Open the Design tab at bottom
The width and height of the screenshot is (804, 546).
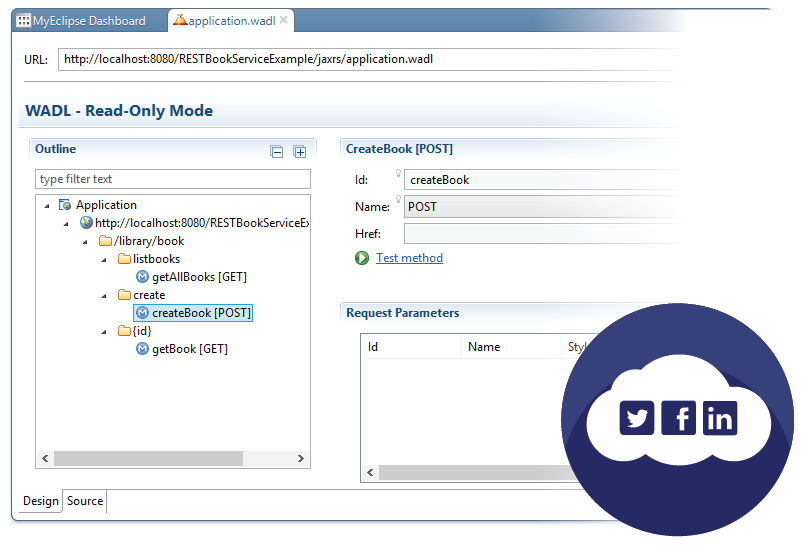[41, 501]
